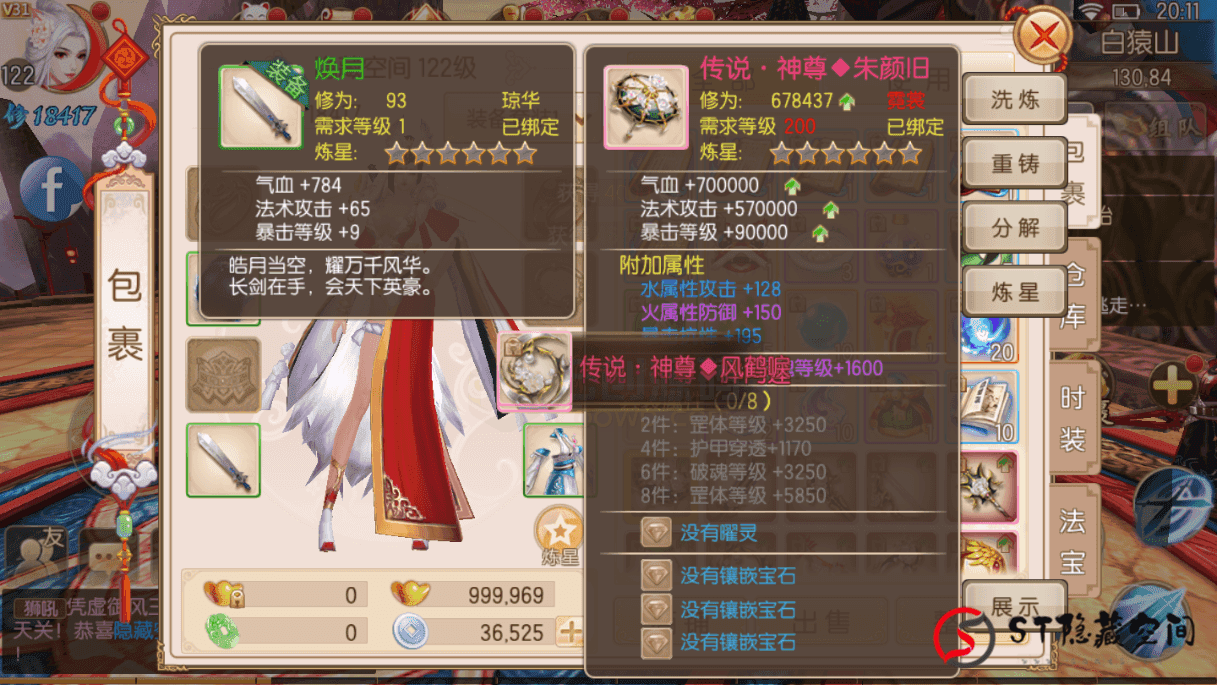Switch to the 法宝 tab
The height and width of the screenshot is (685, 1217).
pyautogui.click(x=1074, y=540)
